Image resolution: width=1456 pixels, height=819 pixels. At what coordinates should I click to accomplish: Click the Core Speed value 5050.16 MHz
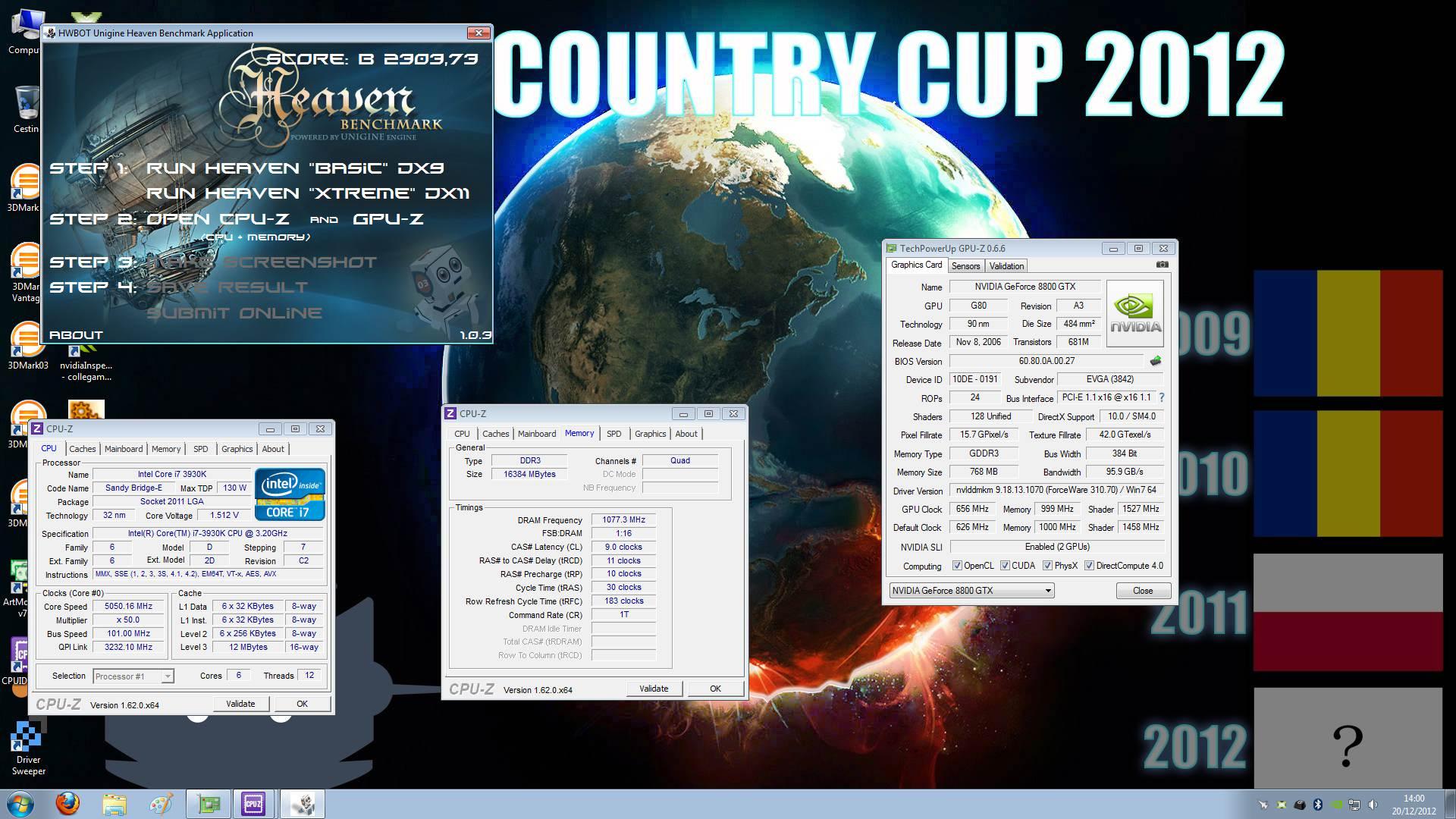click(128, 607)
